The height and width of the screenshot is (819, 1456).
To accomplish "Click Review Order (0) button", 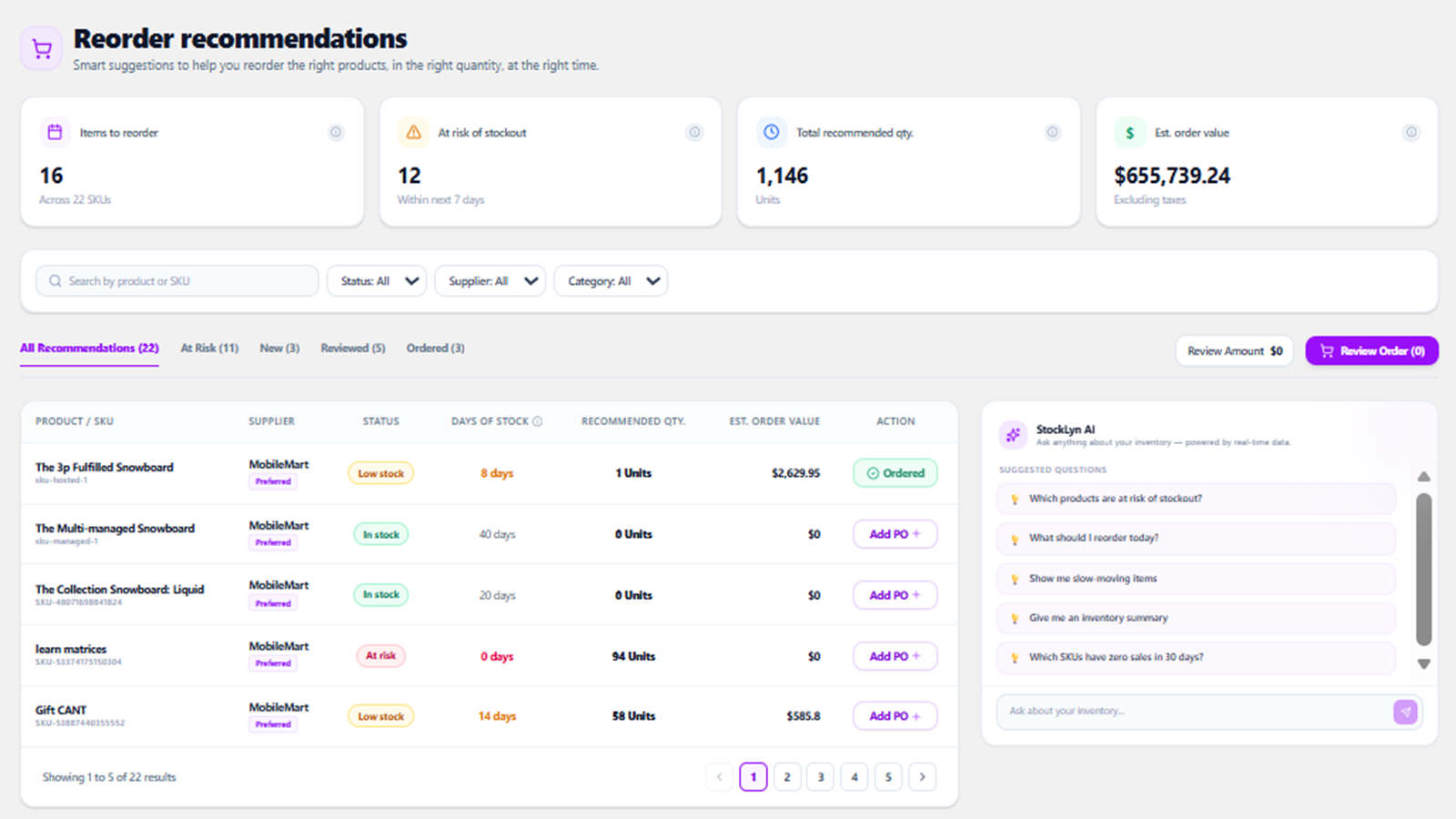I will click(x=1371, y=351).
